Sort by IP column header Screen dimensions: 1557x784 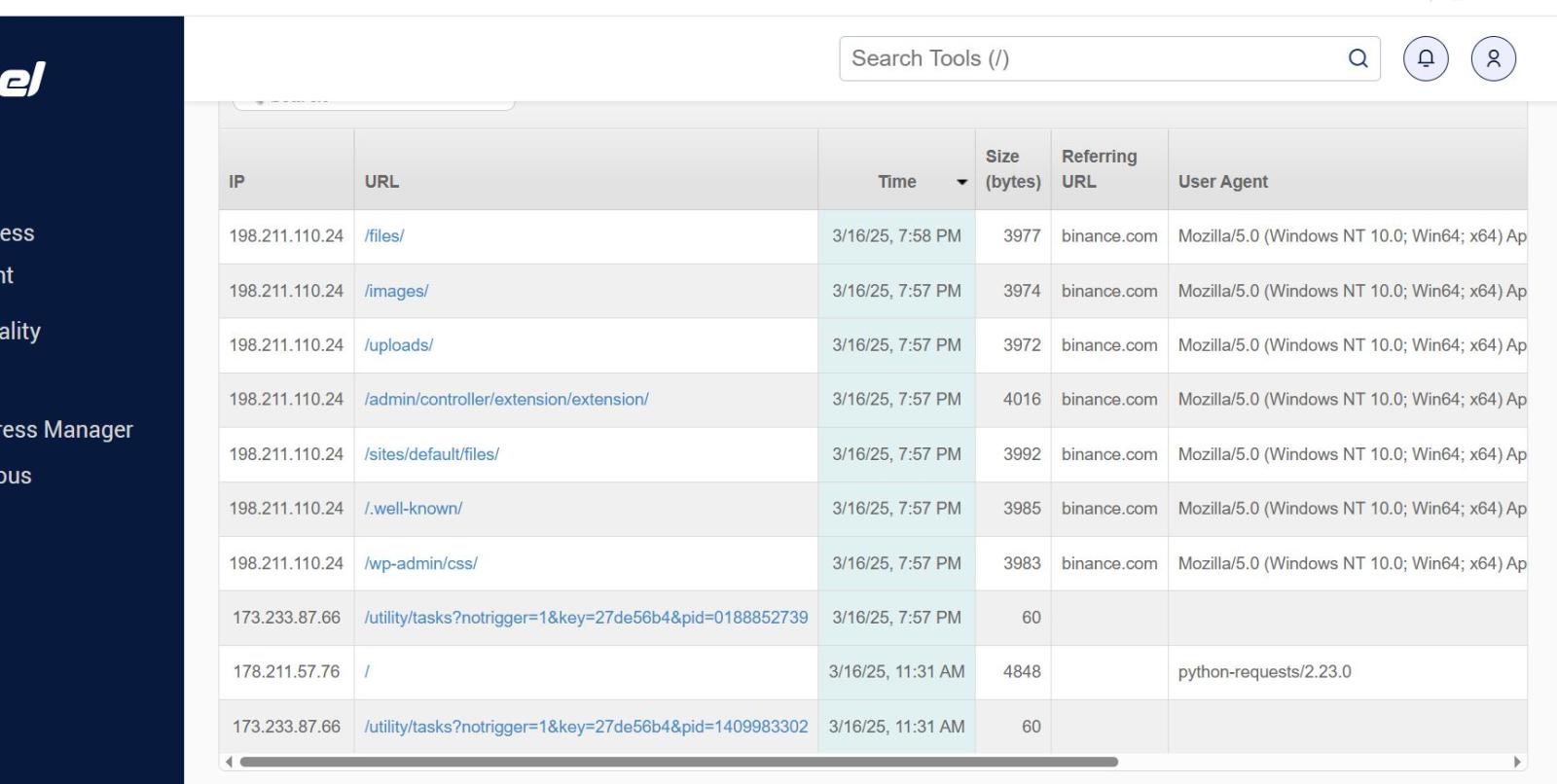[237, 182]
